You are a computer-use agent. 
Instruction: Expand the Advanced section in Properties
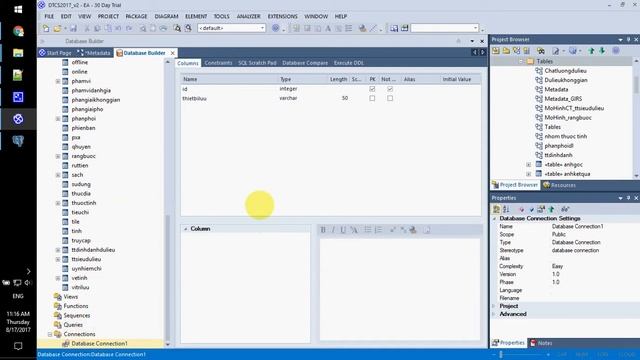pyautogui.click(x=494, y=314)
